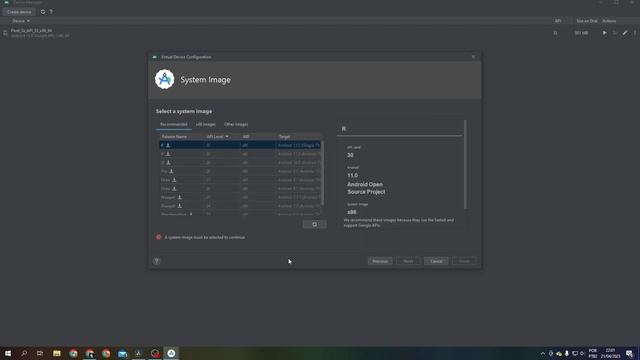
Task: Click the Finish button
Action: [x=464, y=261]
